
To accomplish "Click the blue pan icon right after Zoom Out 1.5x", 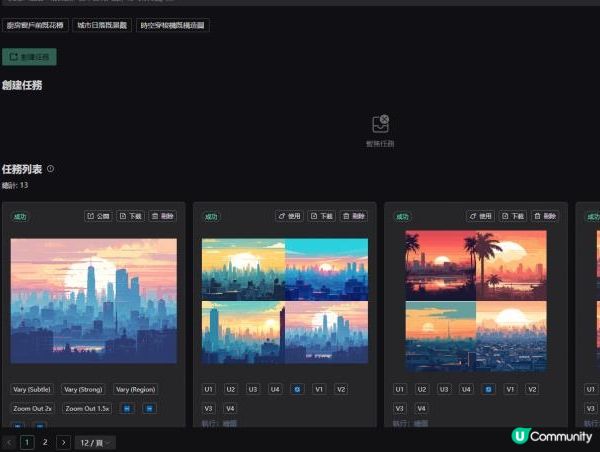I will pos(127,408).
